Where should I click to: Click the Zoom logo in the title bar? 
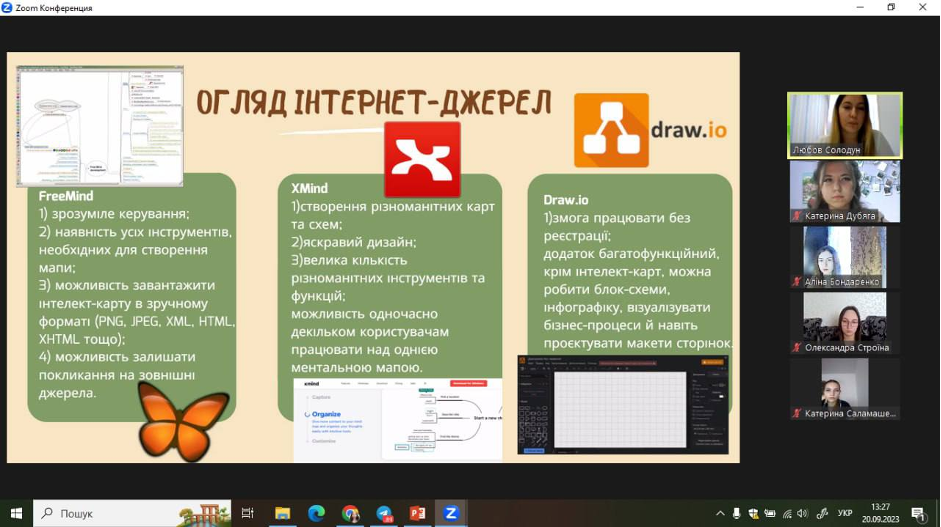pos(8,7)
